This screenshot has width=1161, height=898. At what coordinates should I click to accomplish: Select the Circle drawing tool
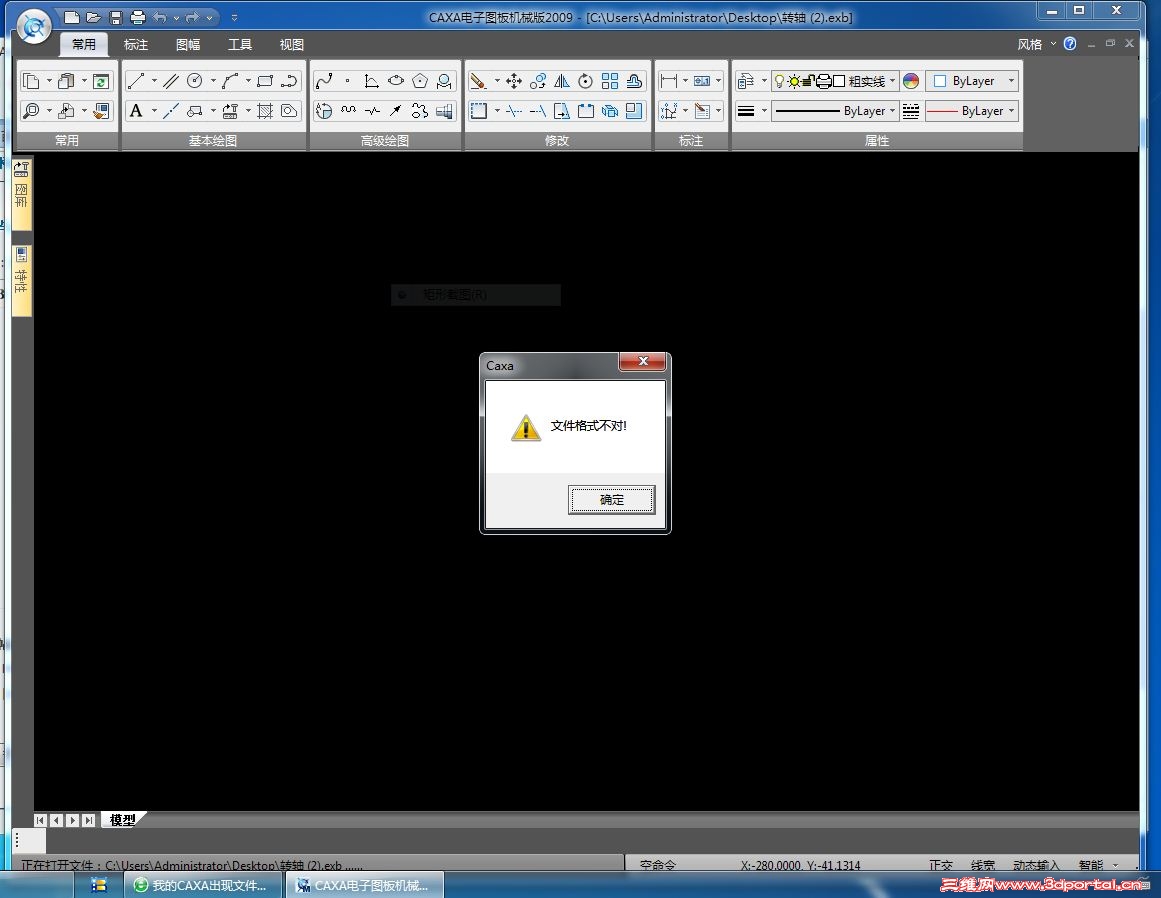click(x=195, y=81)
